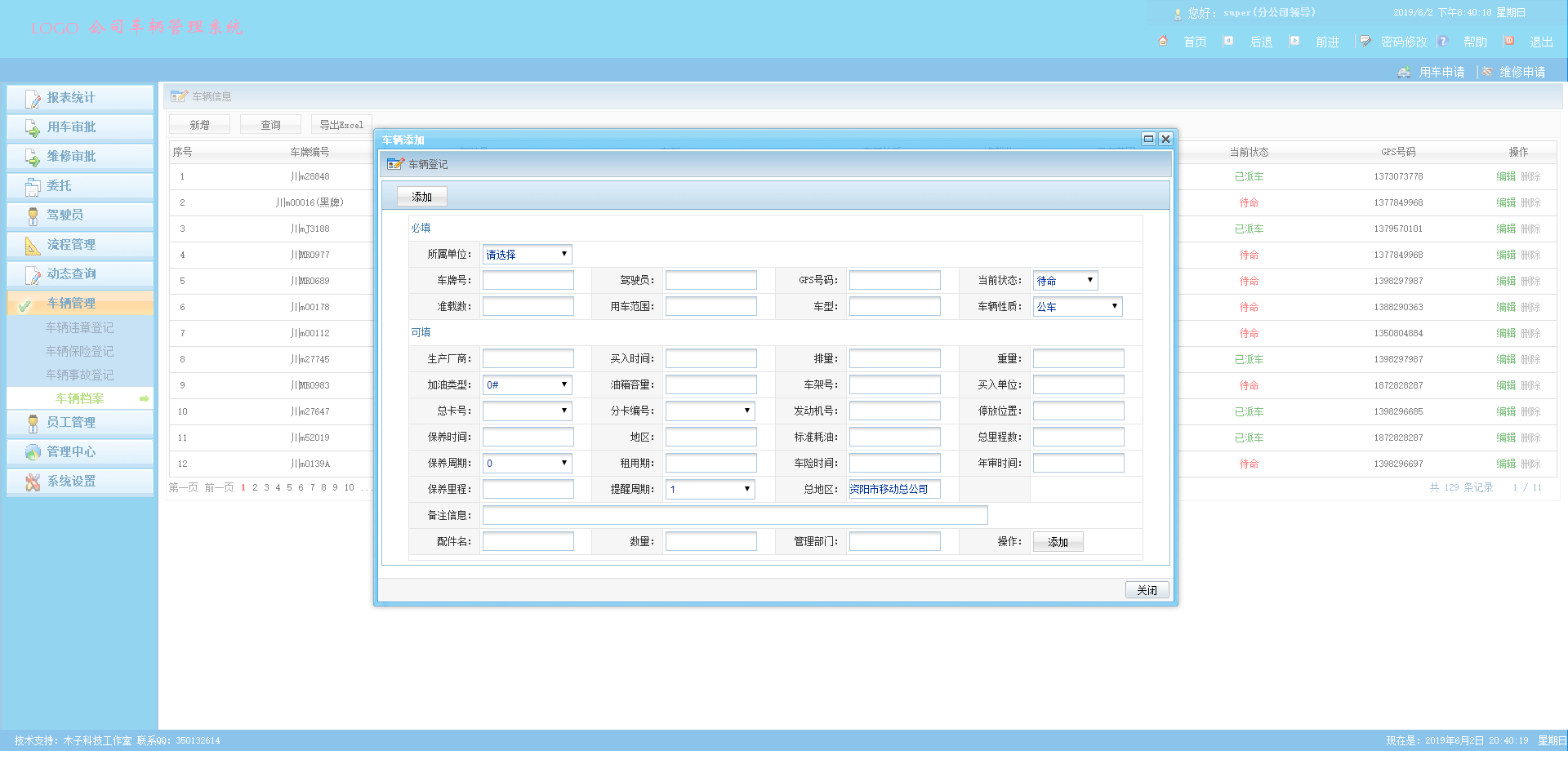
Task: Click the password change icon beside 密码修改
Action: tap(1365, 41)
